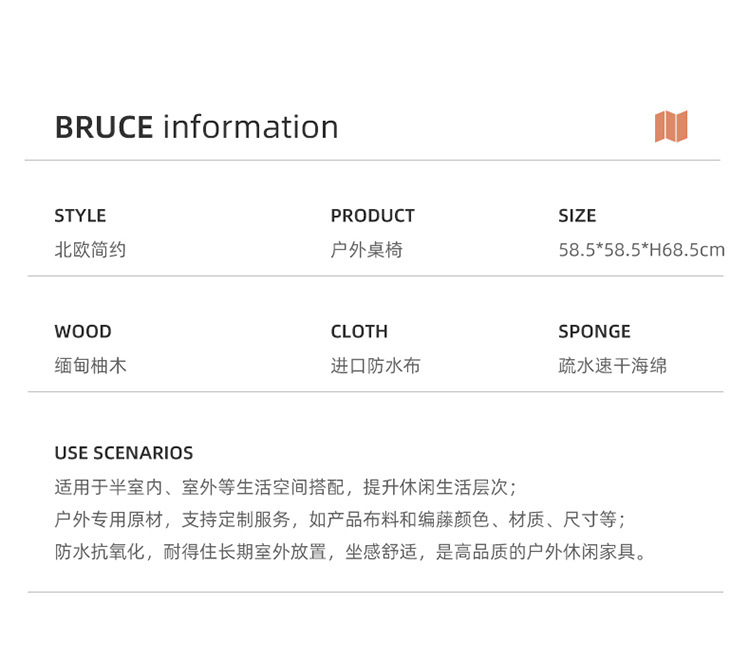This screenshot has height=659, width=750.
Task: Click the dimensions text 58.5*58.5*H68.5cm
Action: pyautogui.click(x=641, y=250)
